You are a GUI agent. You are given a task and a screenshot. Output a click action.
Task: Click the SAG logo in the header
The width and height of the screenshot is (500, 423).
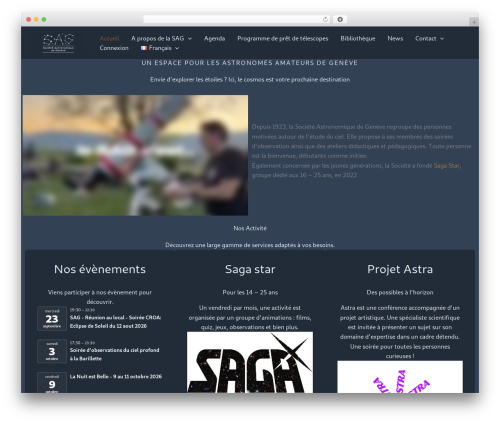click(x=58, y=43)
